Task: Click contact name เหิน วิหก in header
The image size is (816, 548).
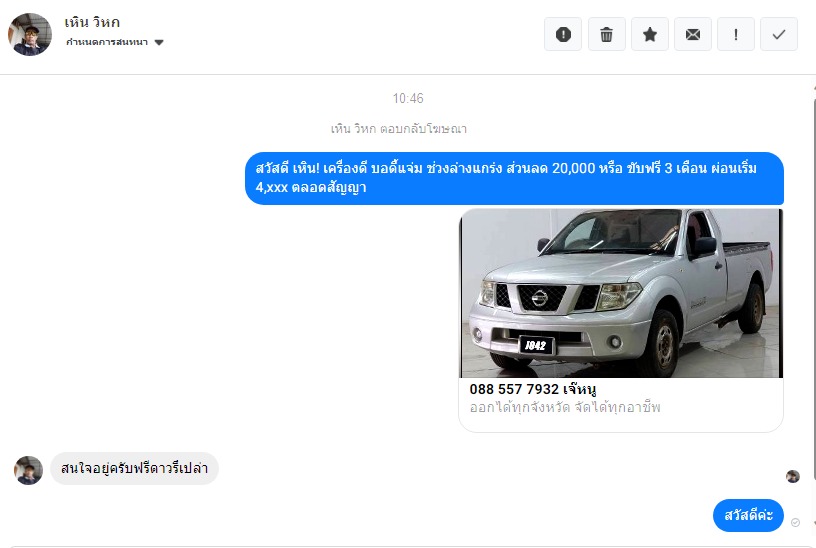Action: [x=92, y=22]
